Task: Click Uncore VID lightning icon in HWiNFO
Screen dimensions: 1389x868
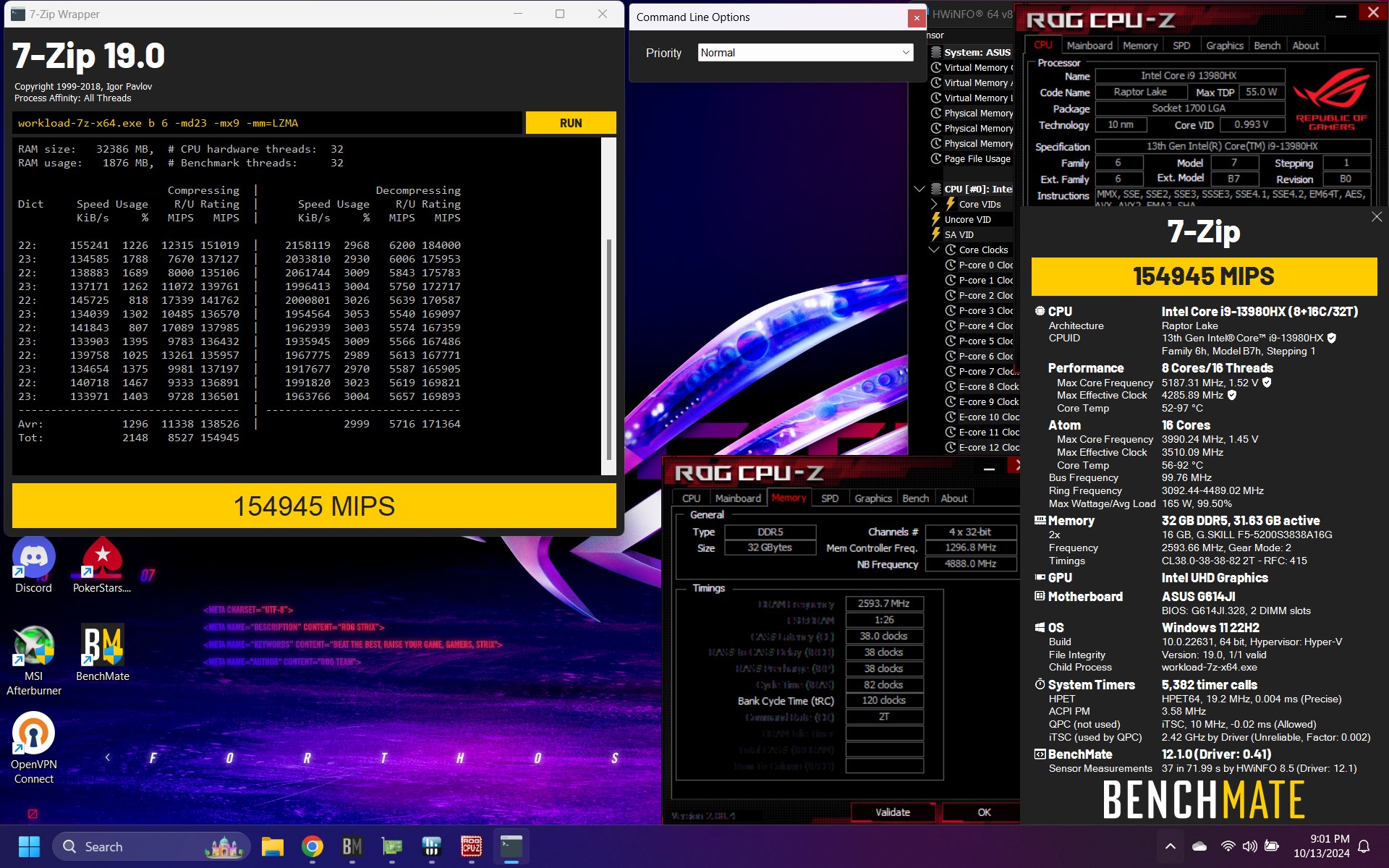Action: pyautogui.click(x=936, y=219)
